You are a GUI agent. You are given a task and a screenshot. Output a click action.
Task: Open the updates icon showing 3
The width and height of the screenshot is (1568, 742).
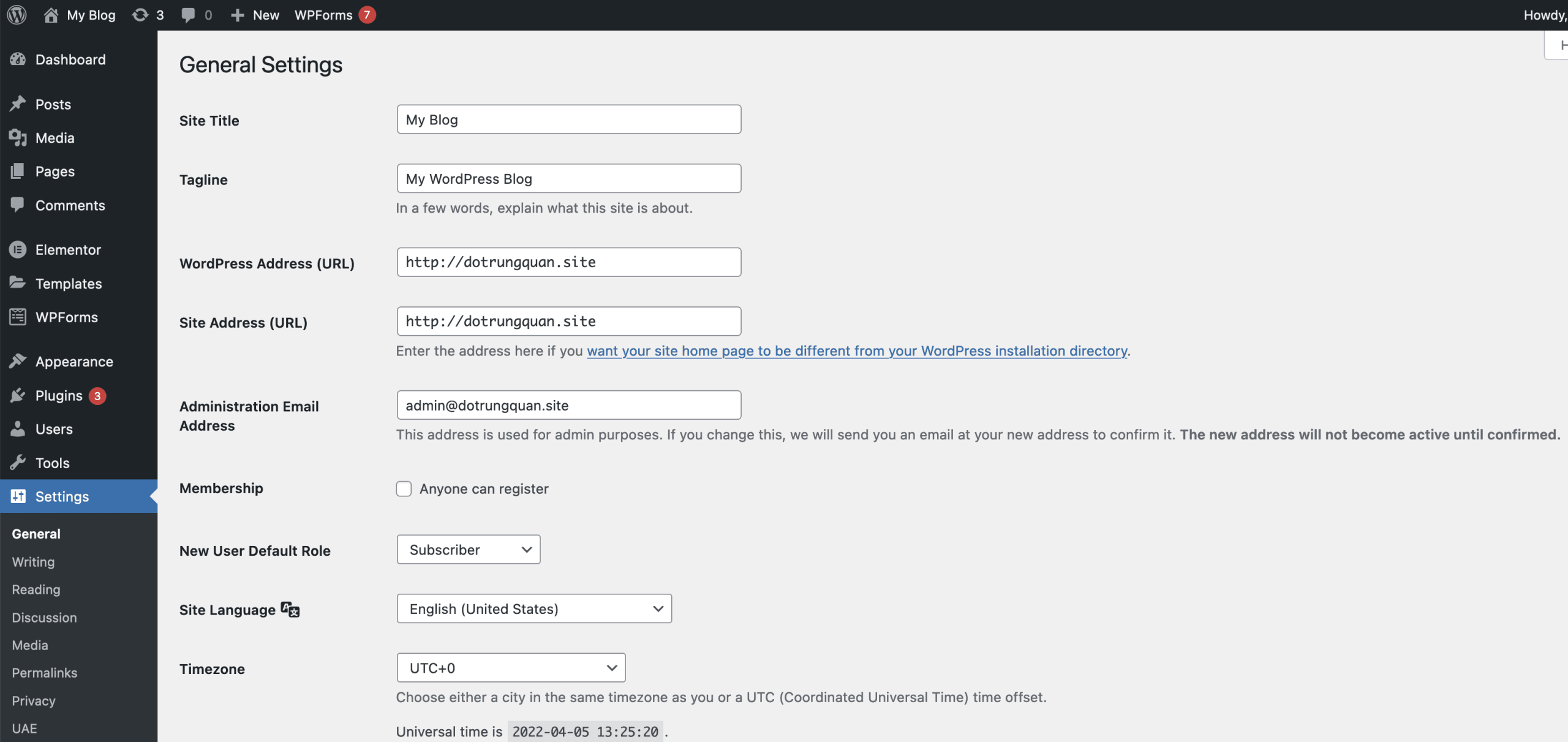[x=141, y=15]
